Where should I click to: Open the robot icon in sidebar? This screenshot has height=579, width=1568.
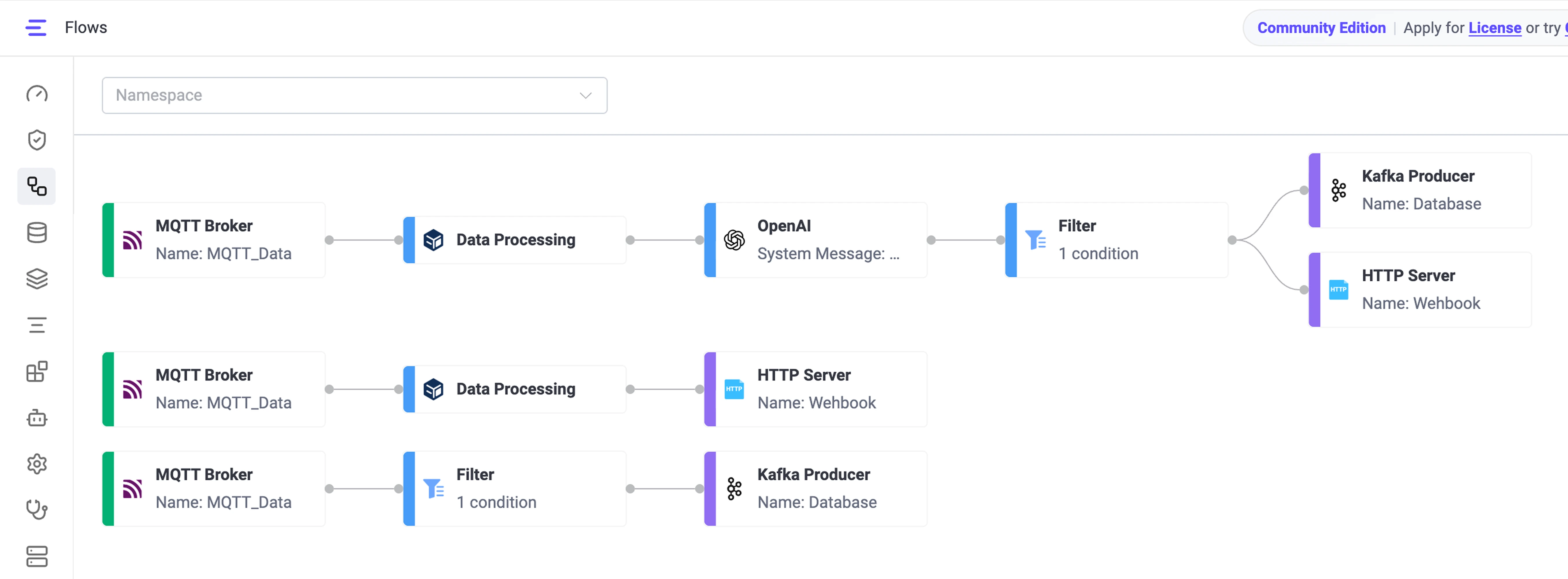pos(36,418)
